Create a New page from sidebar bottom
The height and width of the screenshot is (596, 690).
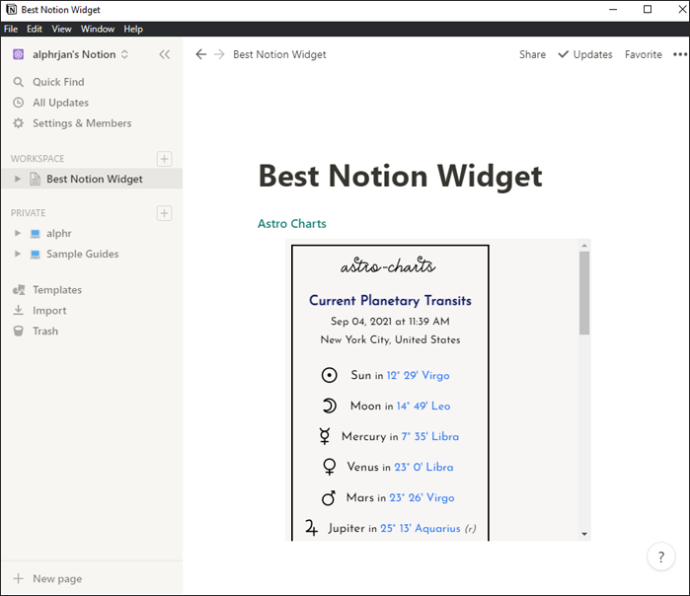click(57, 579)
